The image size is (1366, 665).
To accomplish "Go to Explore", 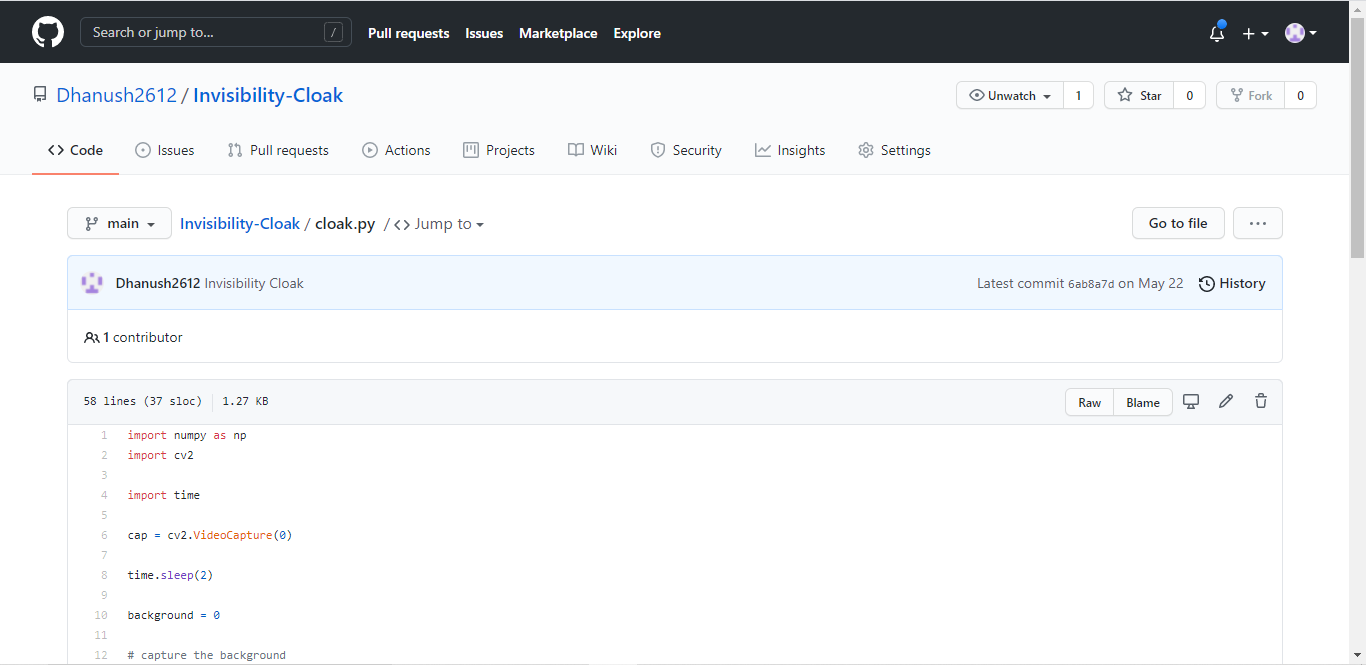I will (x=637, y=33).
